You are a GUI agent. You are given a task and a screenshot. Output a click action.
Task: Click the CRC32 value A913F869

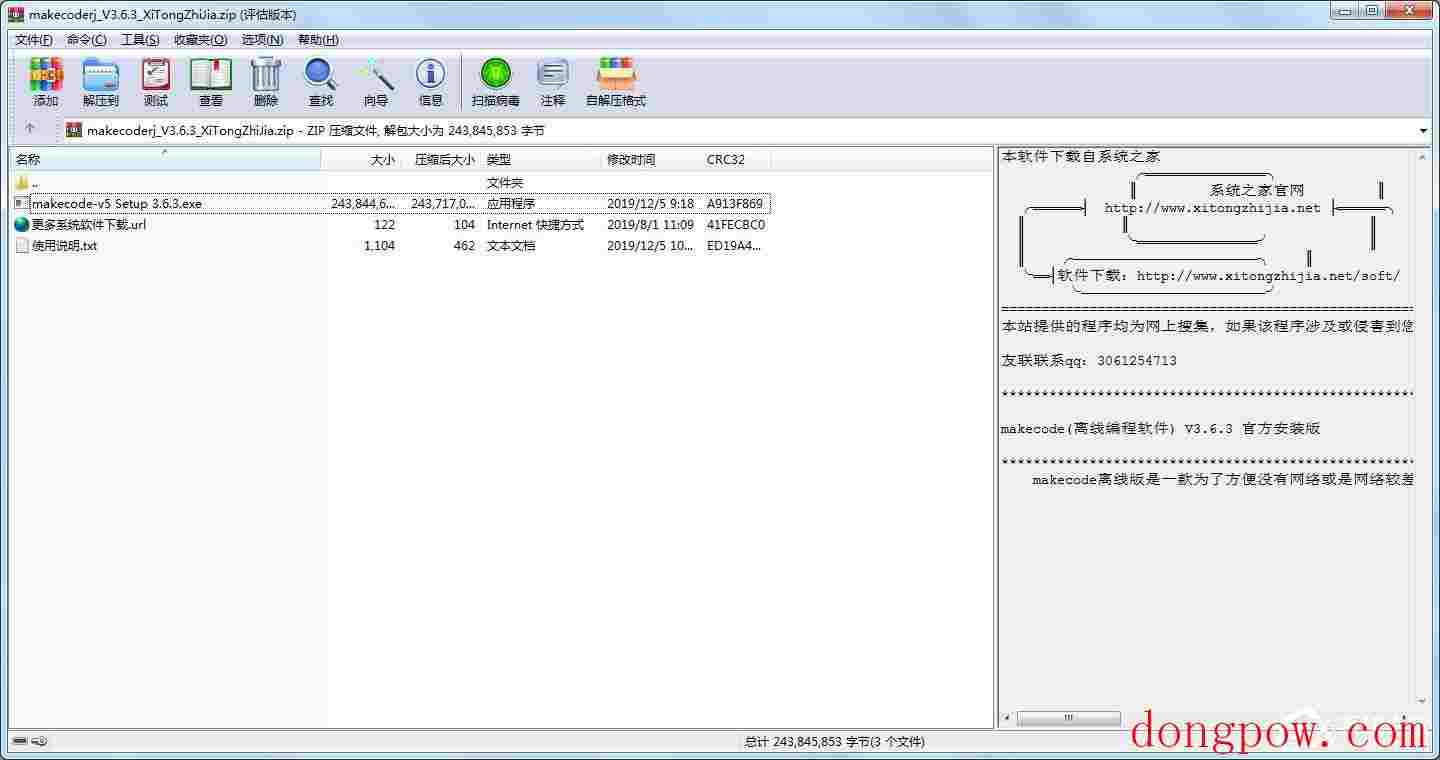coord(735,203)
